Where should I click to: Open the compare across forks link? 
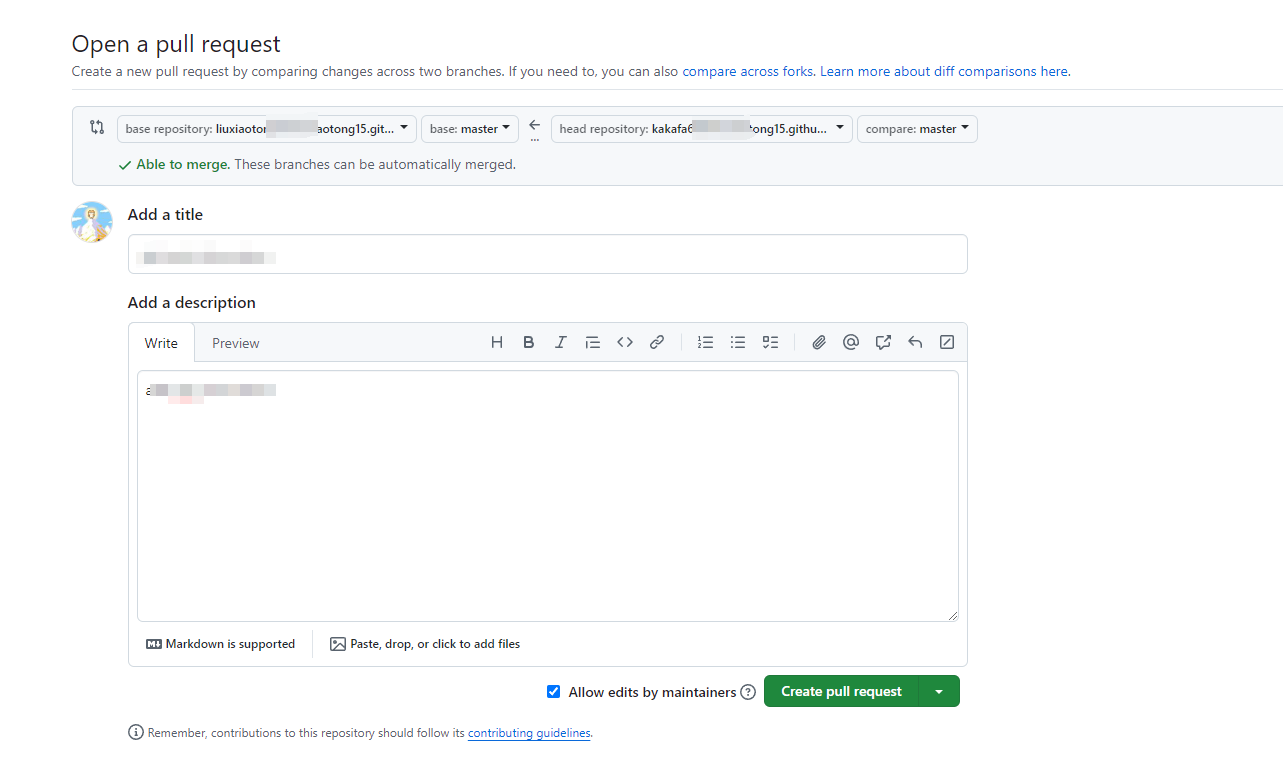[748, 72]
